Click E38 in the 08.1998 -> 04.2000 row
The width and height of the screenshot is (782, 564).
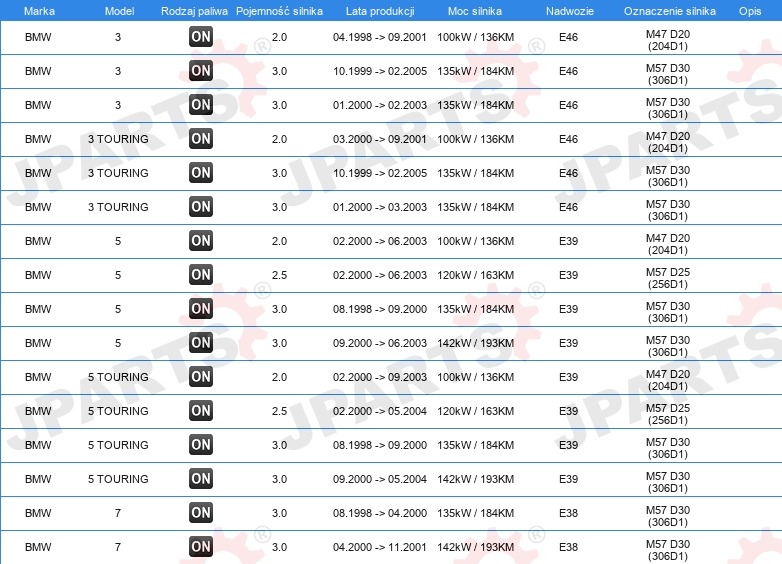coord(569,513)
